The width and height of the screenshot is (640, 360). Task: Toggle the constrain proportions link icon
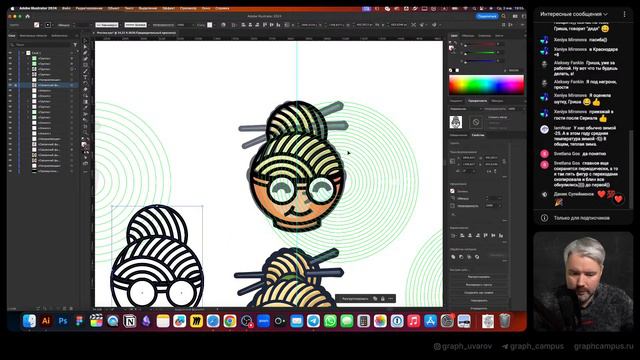pos(504,161)
